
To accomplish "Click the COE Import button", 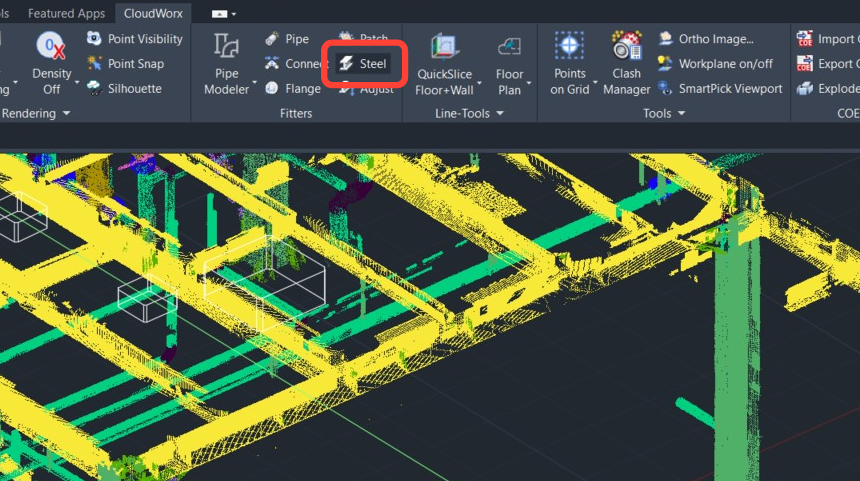I will click(x=828, y=39).
